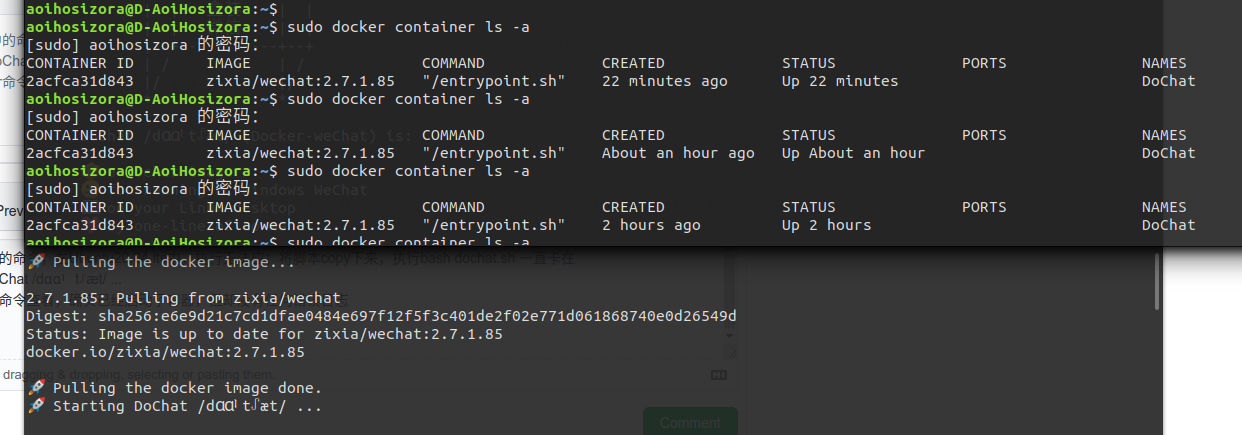Viewport: 1242px width, 435px height.
Task: Click the "Up 22 minutes" status value
Action: point(840,81)
